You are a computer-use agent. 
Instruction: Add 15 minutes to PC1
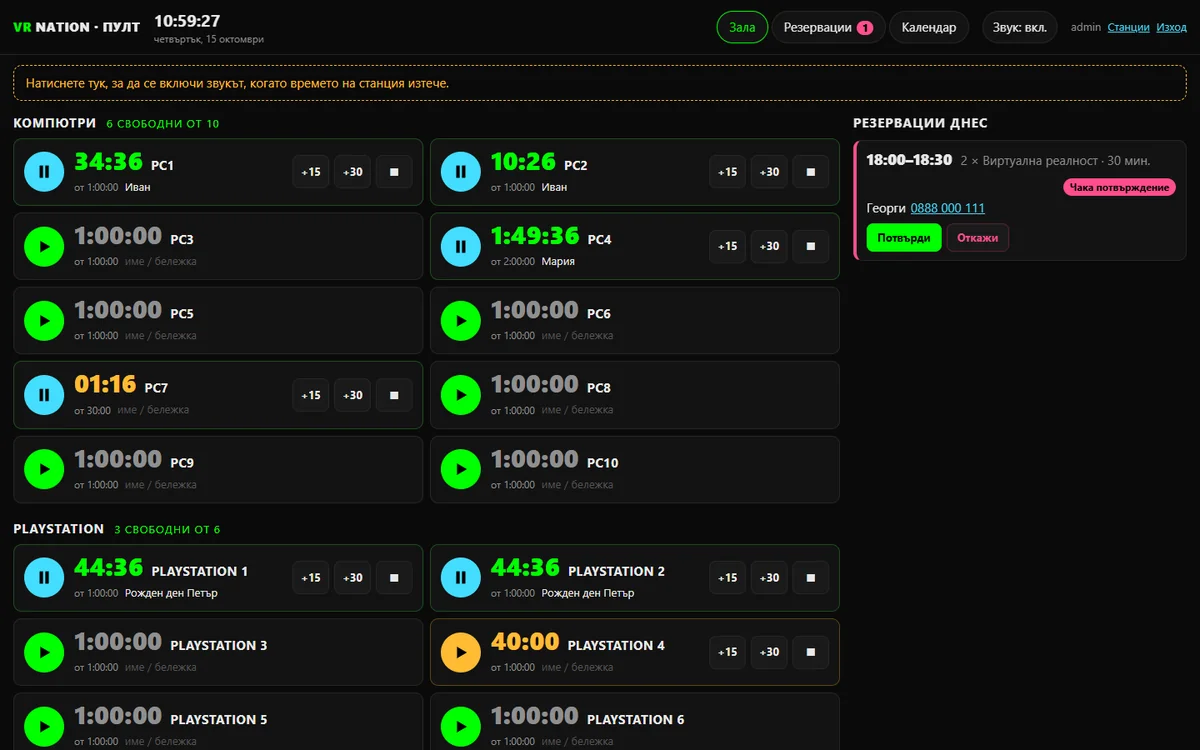click(311, 172)
